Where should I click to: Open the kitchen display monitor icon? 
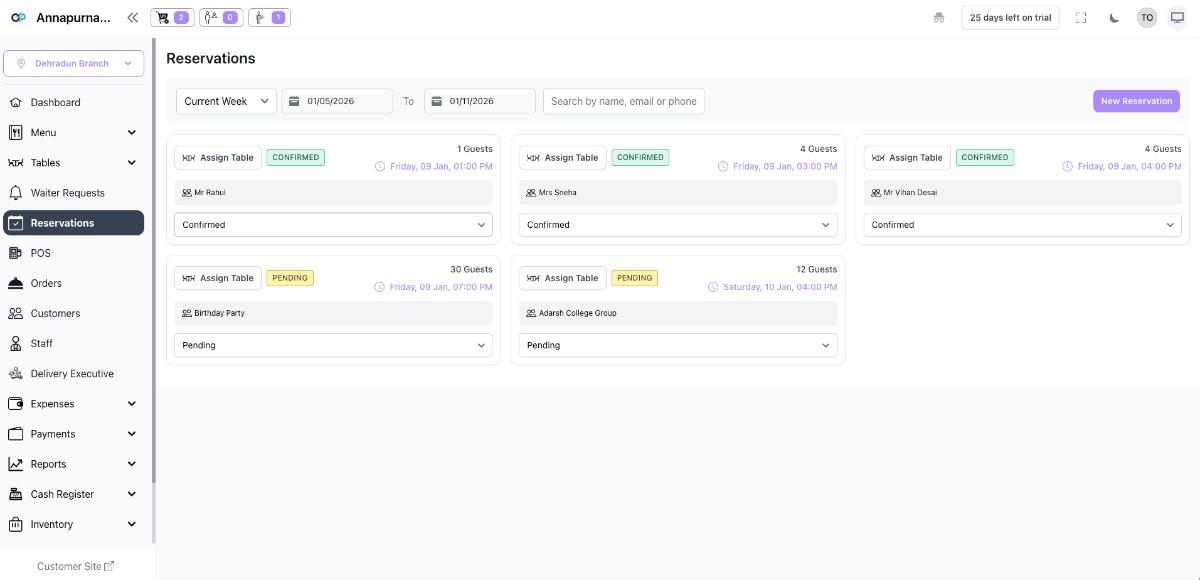tap(1179, 17)
